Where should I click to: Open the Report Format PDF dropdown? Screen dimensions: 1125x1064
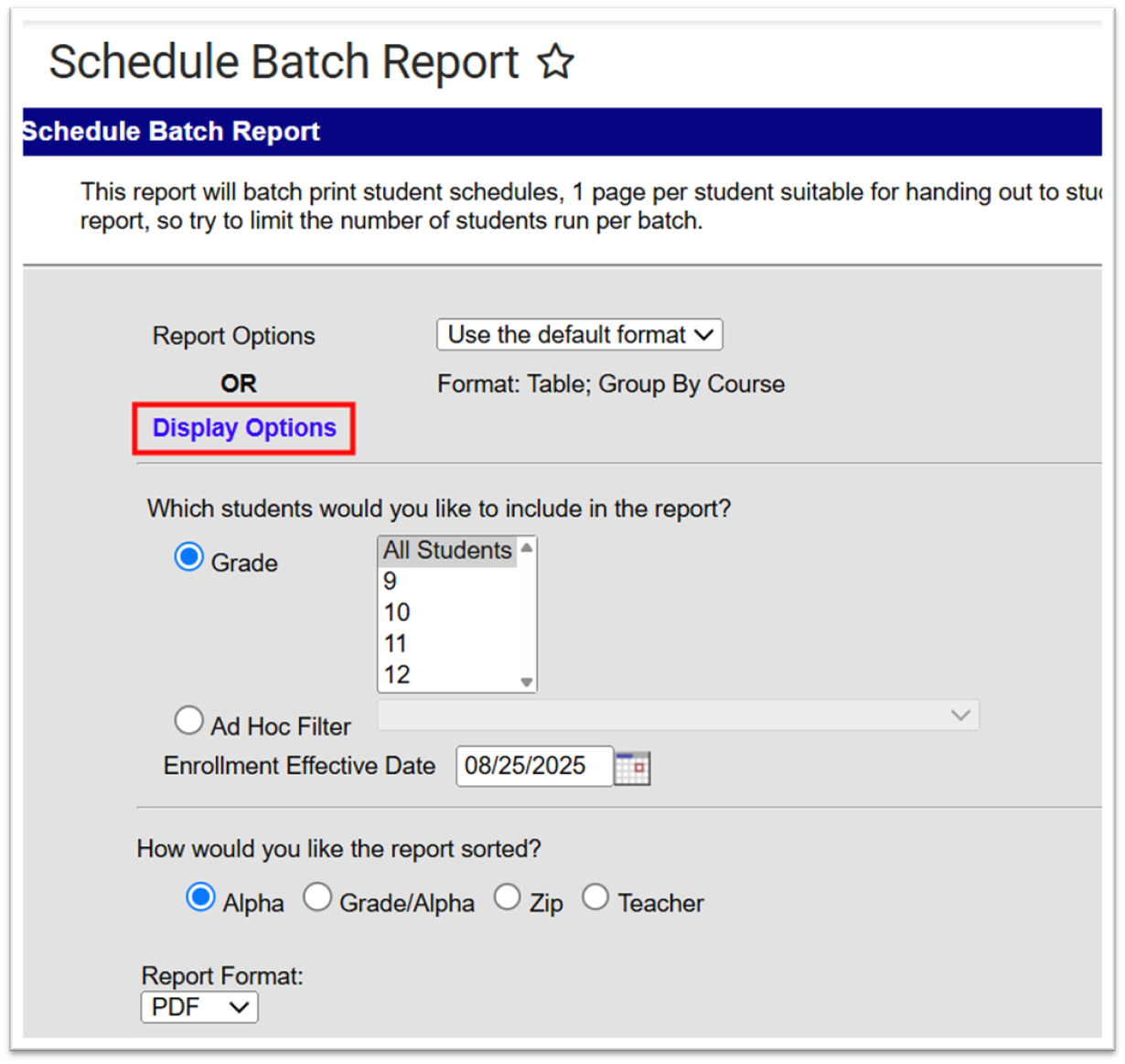pos(199,1007)
